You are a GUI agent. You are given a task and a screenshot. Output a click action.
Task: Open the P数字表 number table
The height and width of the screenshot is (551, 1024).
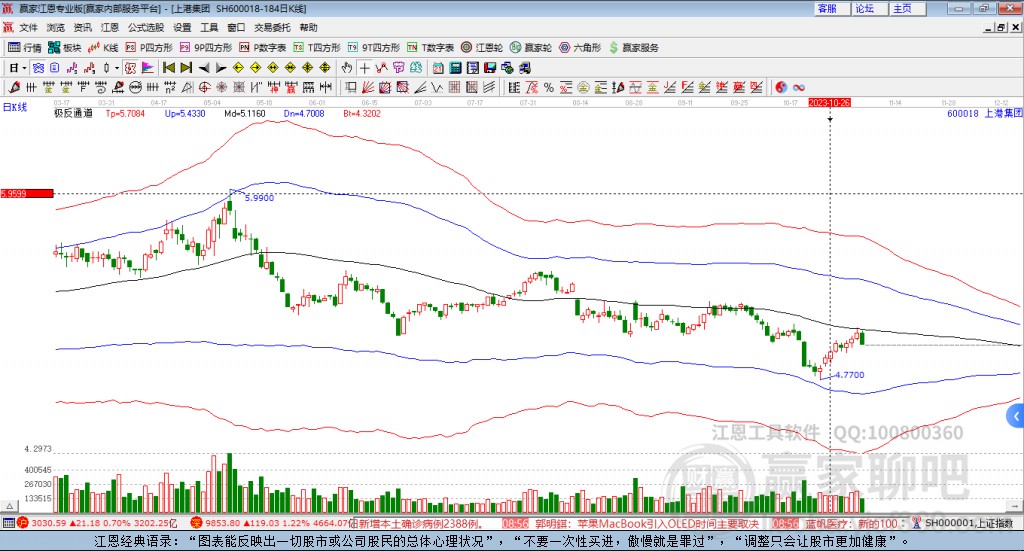263,48
